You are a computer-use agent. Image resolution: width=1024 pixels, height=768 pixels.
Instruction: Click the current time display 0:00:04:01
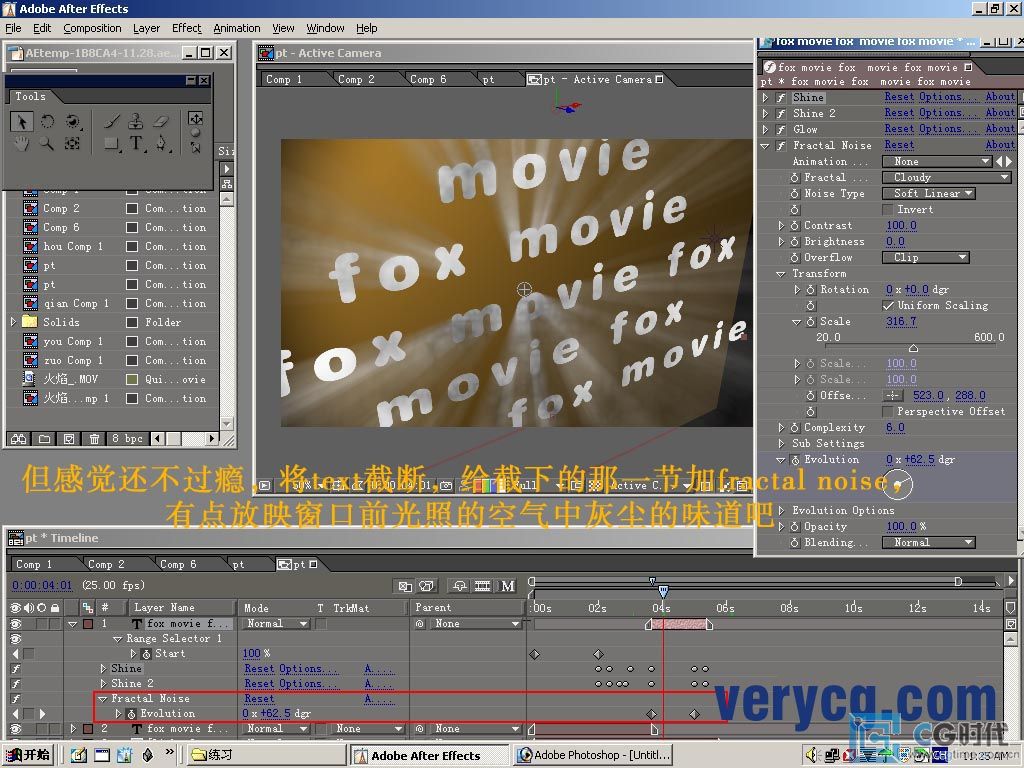[x=42, y=585]
